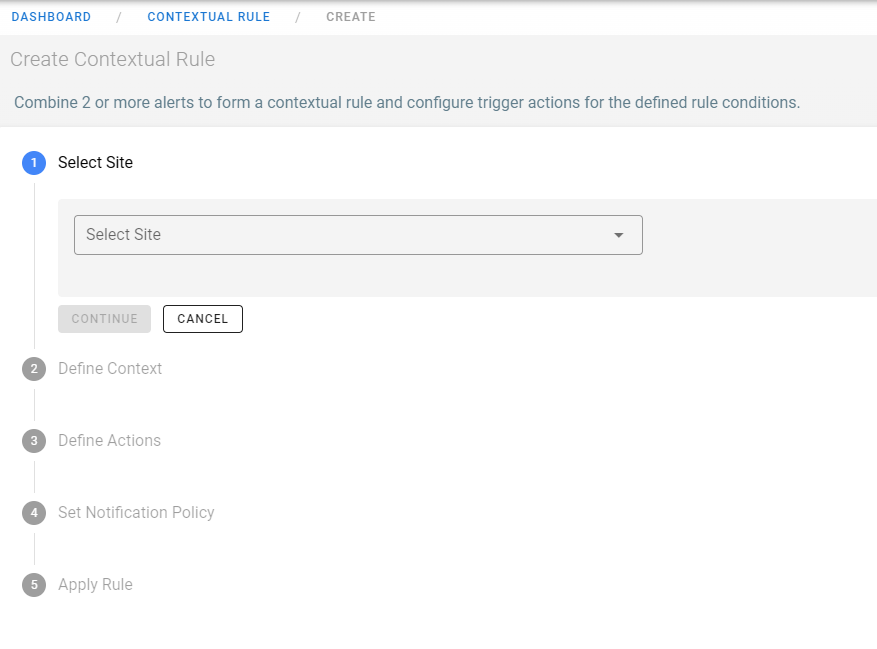Click the Create Contextual Rule heading
Screen dimensions: 877x649
point(112,60)
